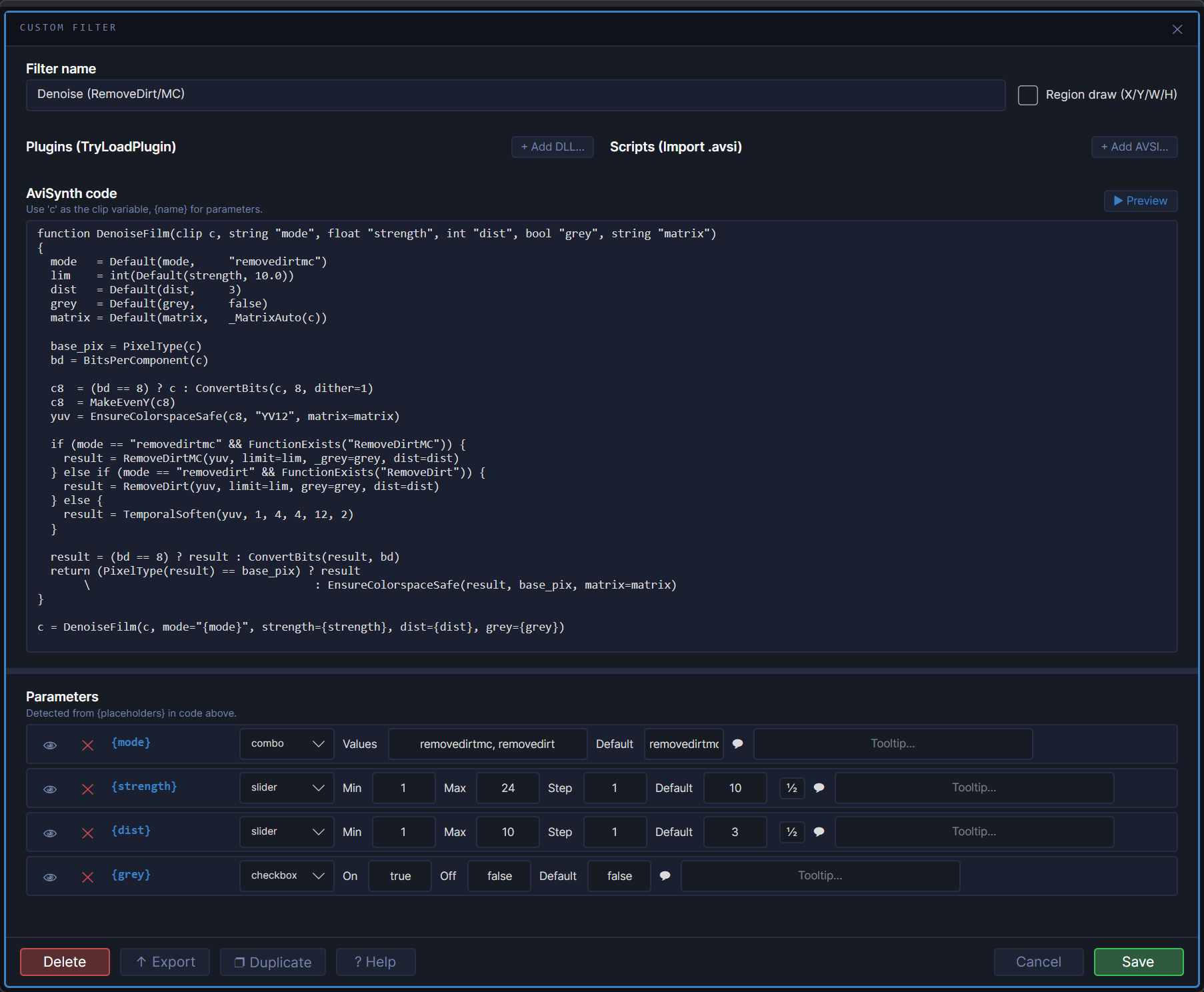Image resolution: width=1204 pixels, height=992 pixels.
Task: Open the combo type dropdown for {mode}
Action: coord(287,744)
